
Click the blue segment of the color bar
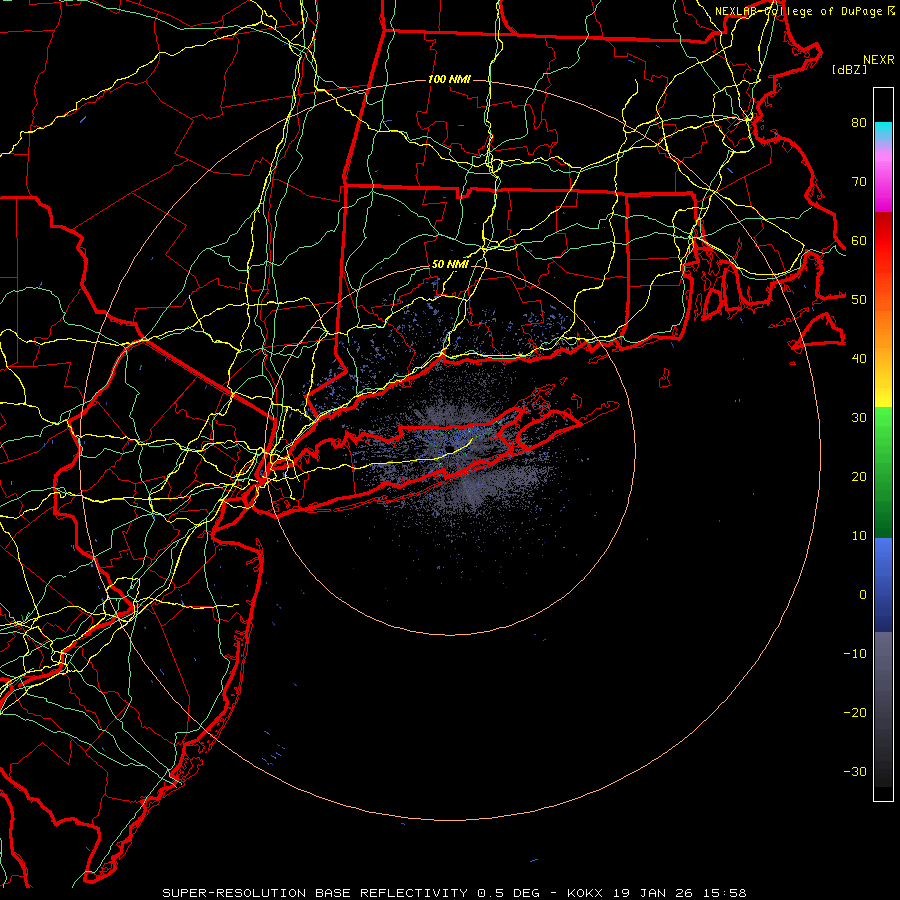883,585
